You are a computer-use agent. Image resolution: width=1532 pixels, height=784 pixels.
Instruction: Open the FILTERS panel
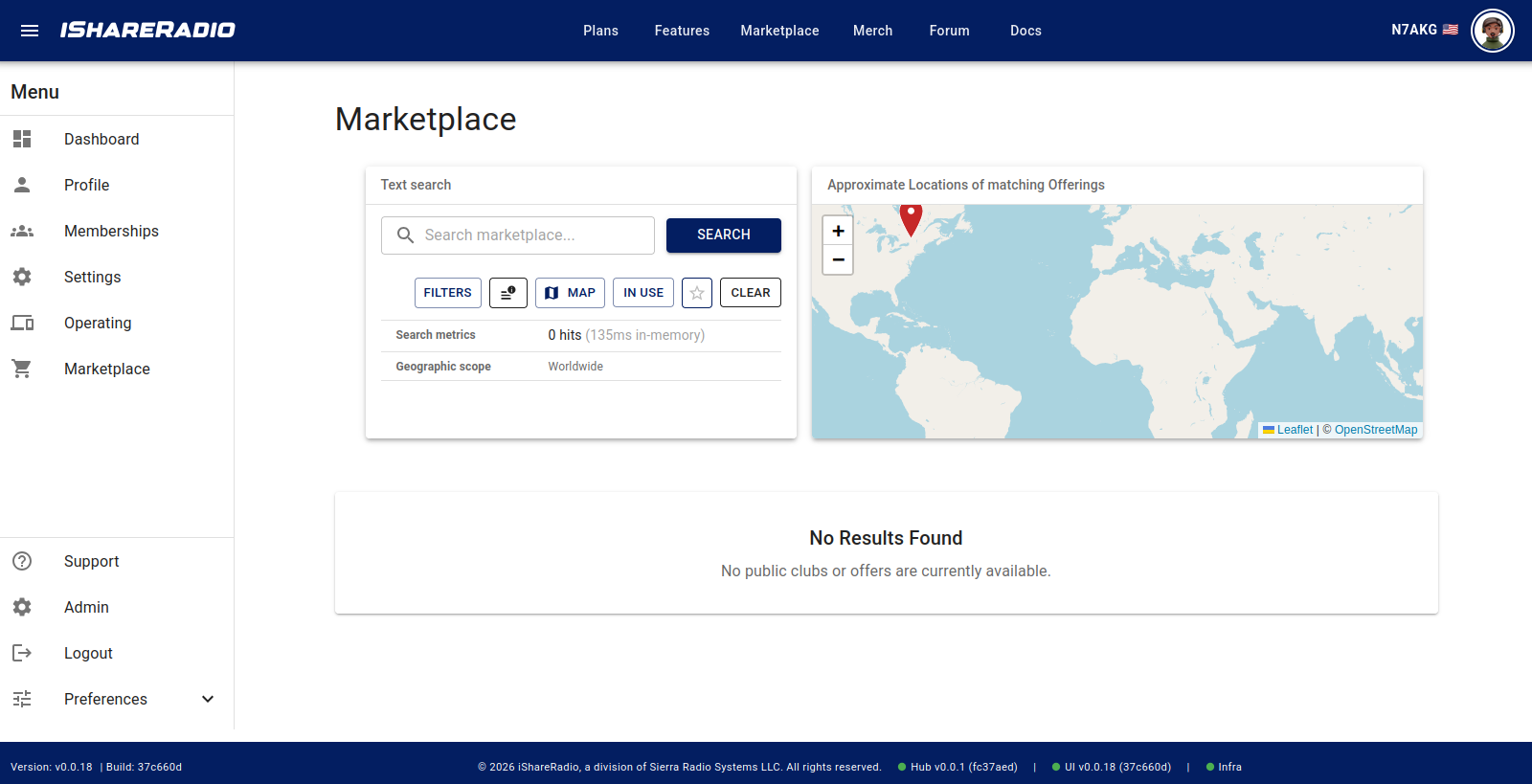(448, 293)
